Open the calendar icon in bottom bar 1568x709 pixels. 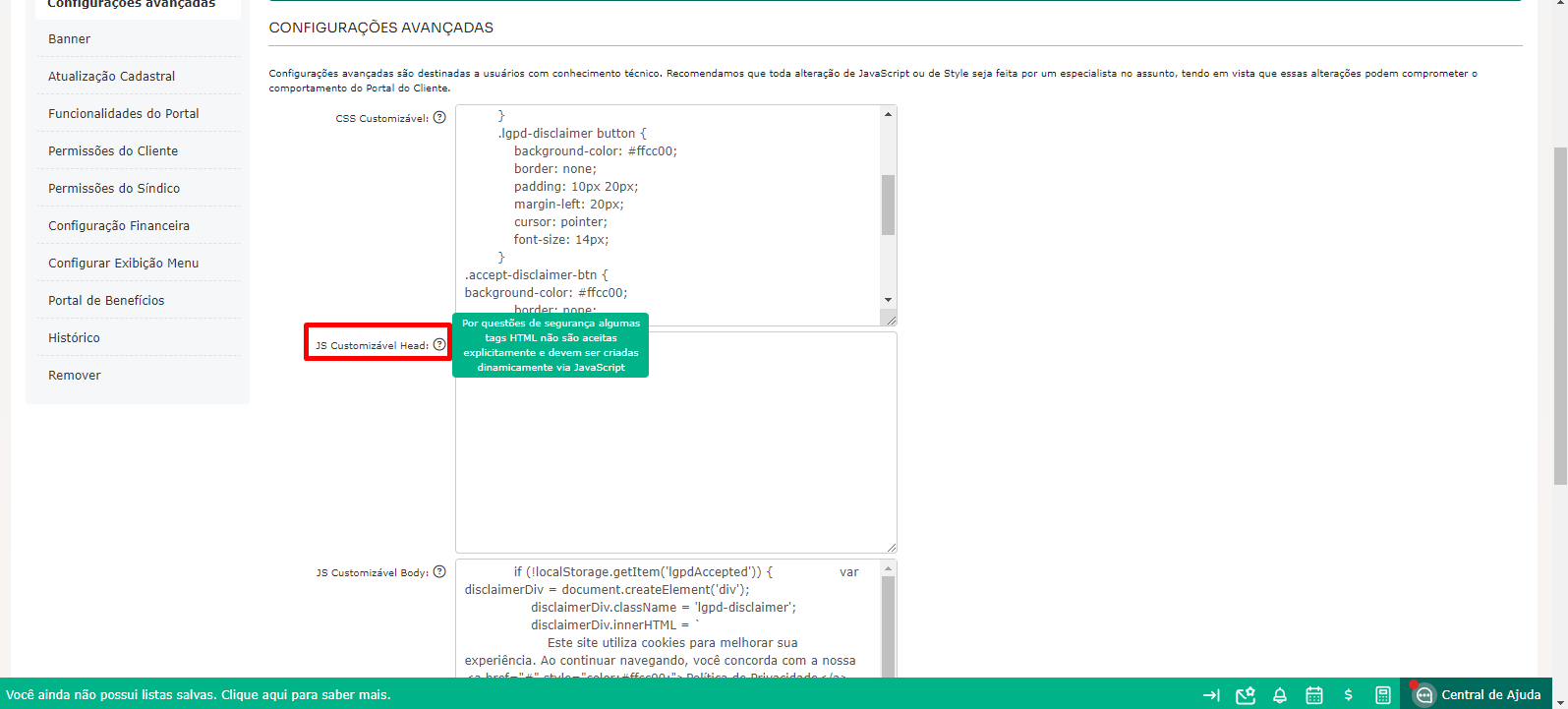point(1314,695)
